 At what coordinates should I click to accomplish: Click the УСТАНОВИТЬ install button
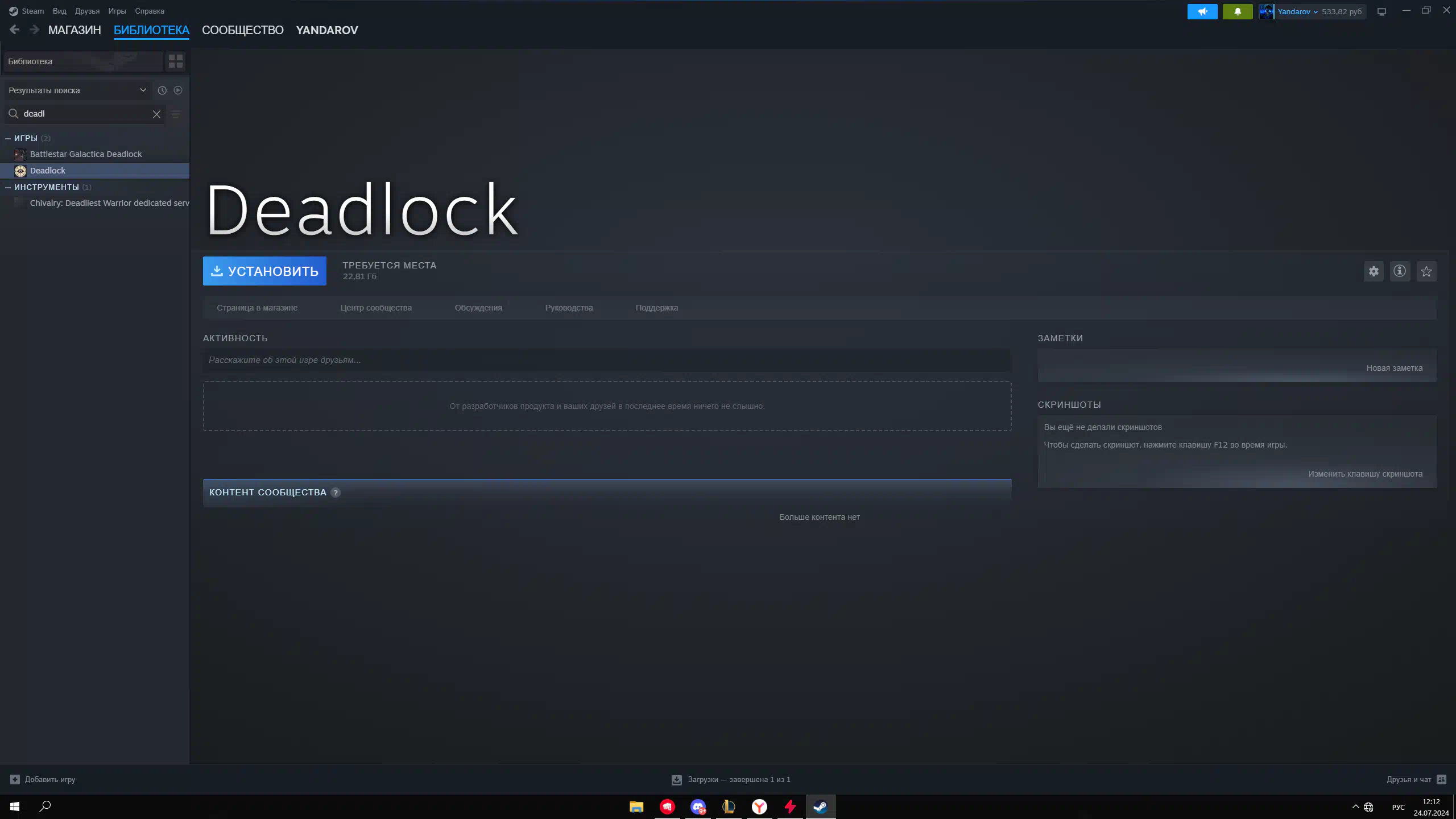pos(264,271)
